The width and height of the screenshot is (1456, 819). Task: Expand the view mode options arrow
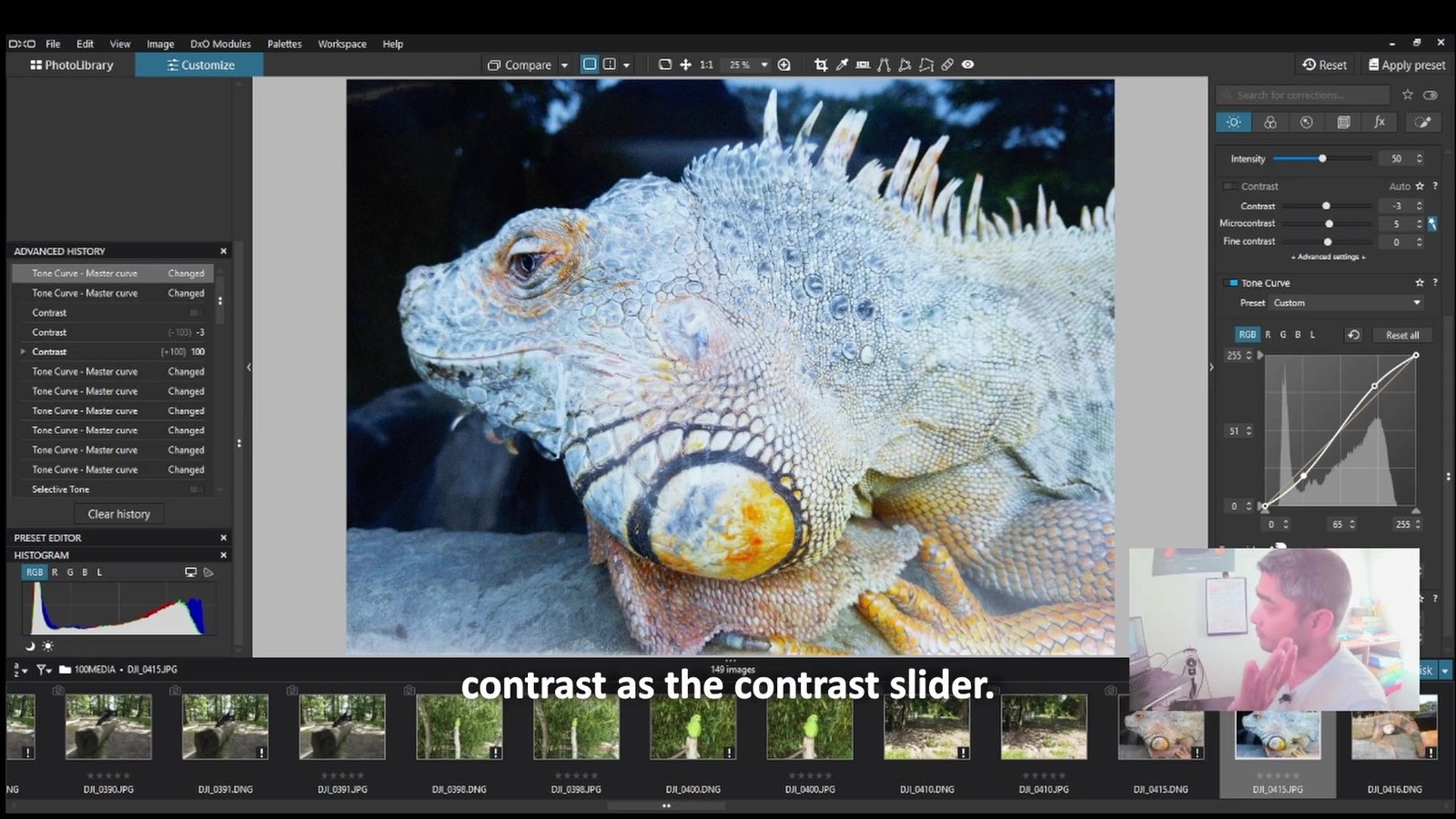pyautogui.click(x=626, y=66)
